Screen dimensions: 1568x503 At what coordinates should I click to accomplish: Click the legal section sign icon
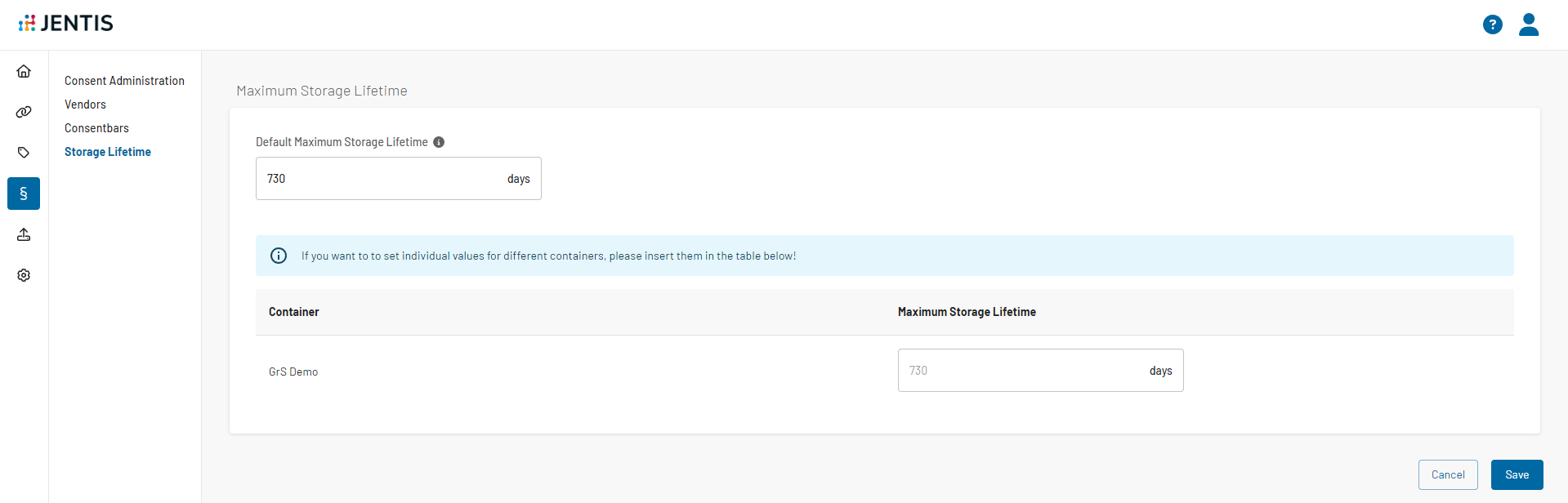[24, 194]
